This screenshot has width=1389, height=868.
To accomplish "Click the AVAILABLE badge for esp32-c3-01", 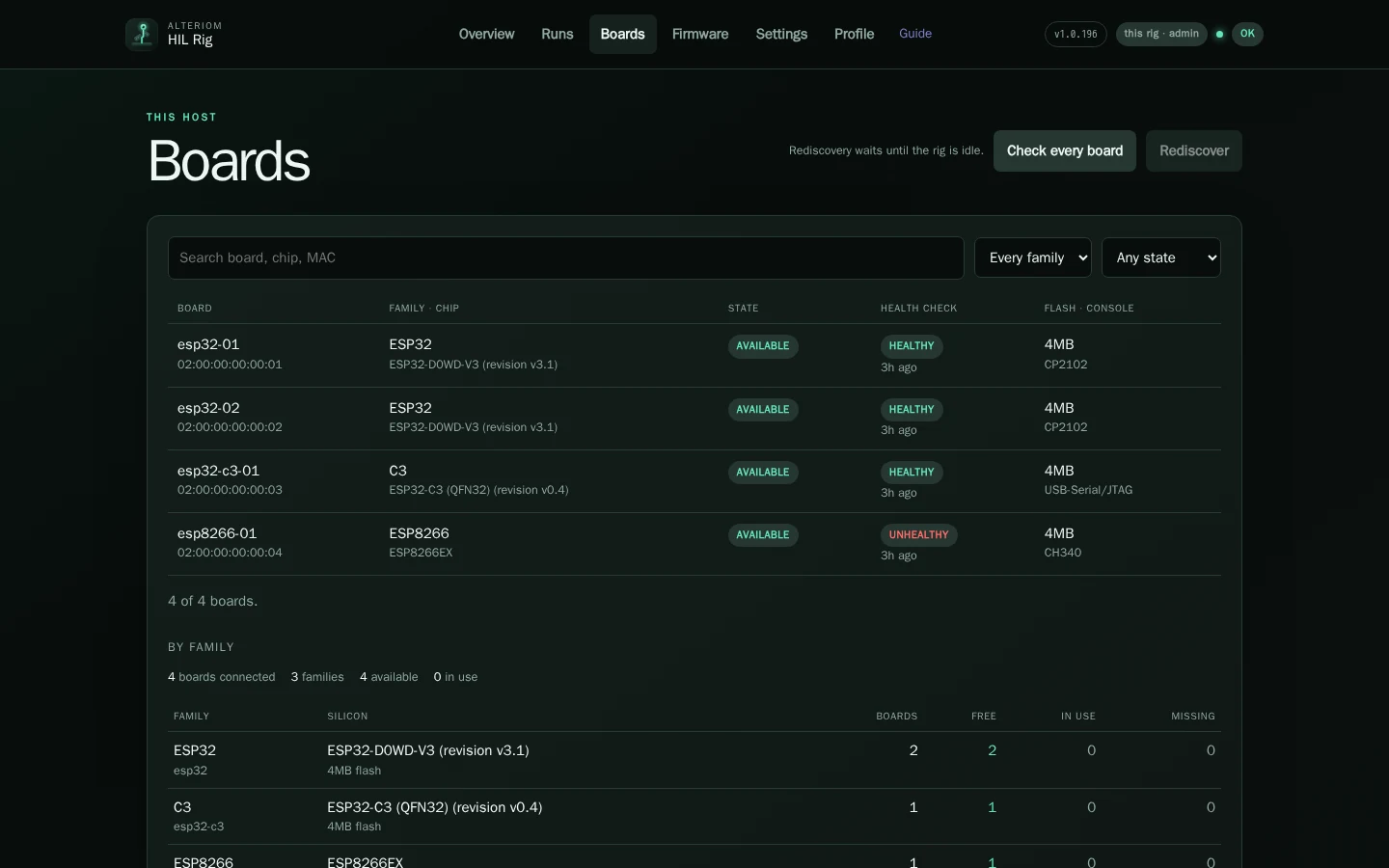I will point(763,473).
